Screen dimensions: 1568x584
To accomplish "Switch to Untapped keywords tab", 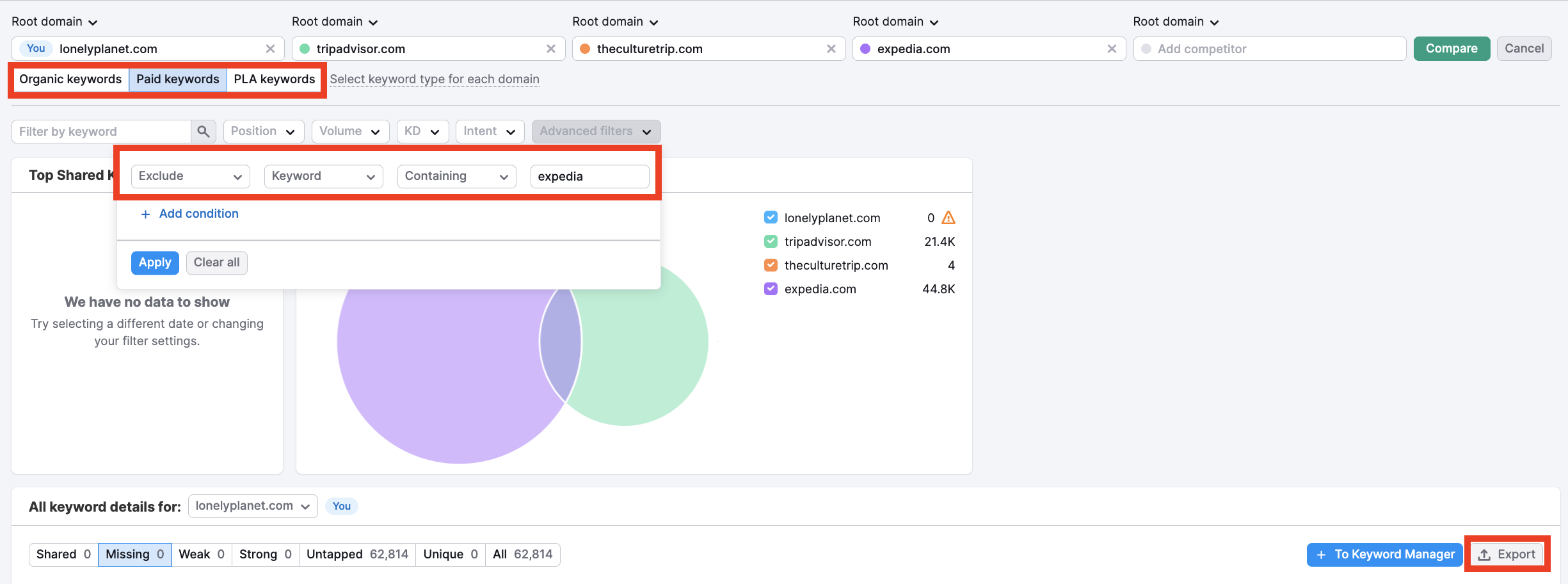I will point(357,555).
